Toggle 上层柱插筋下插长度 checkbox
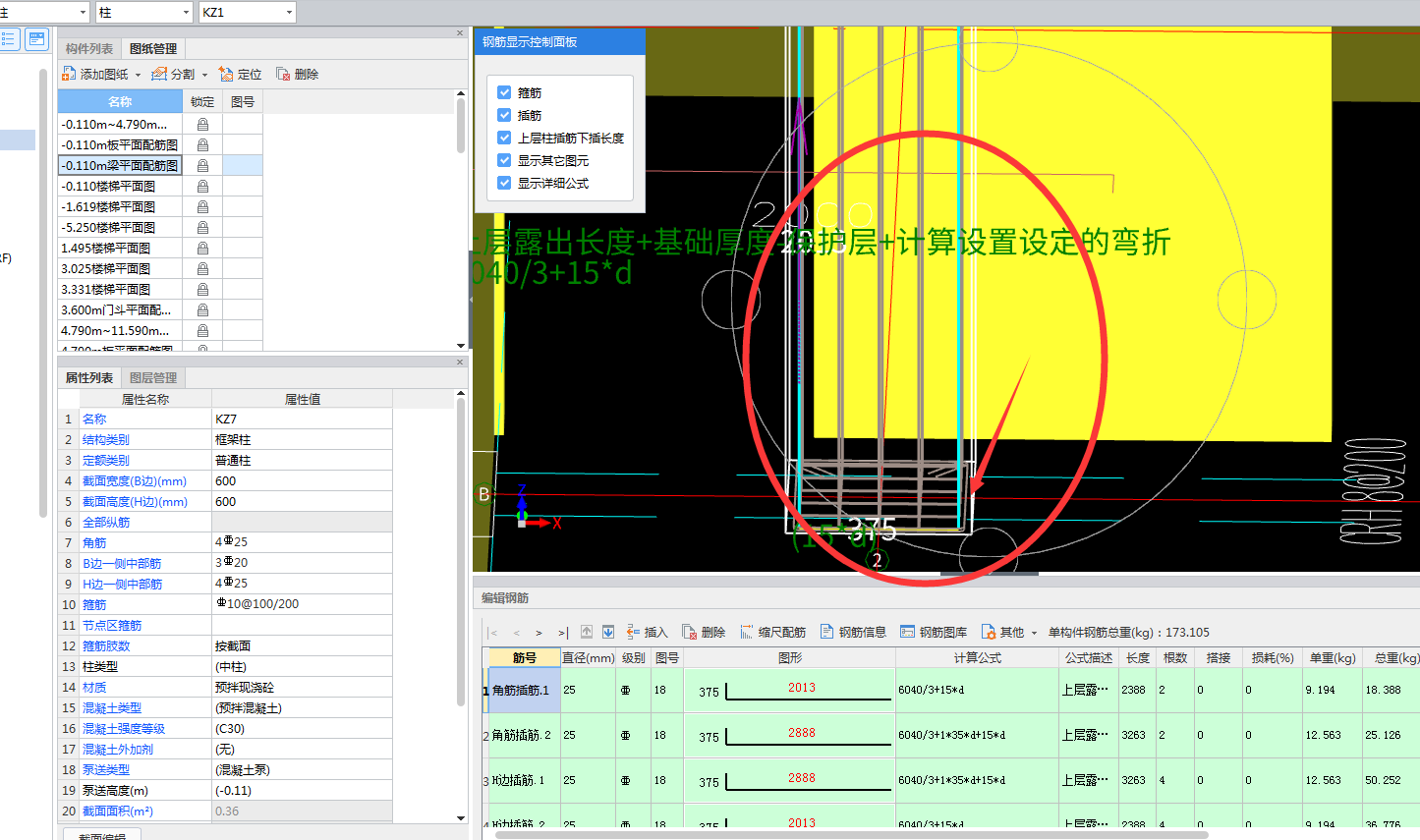The width and height of the screenshot is (1420, 840). click(x=504, y=138)
